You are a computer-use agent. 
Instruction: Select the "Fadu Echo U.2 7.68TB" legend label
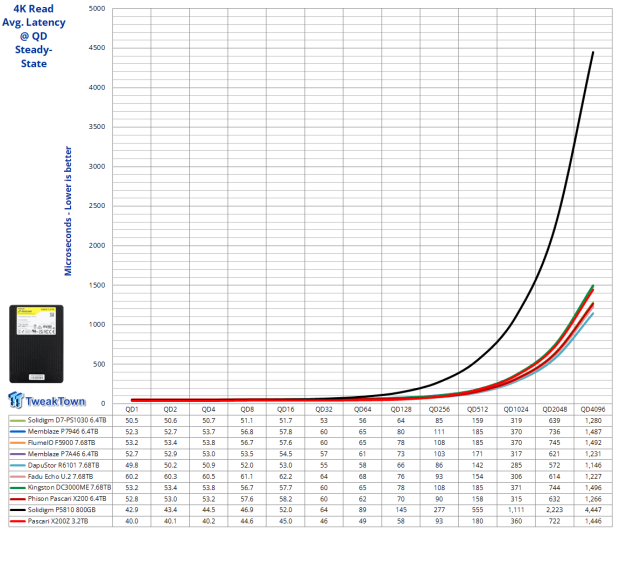click(x=60, y=477)
